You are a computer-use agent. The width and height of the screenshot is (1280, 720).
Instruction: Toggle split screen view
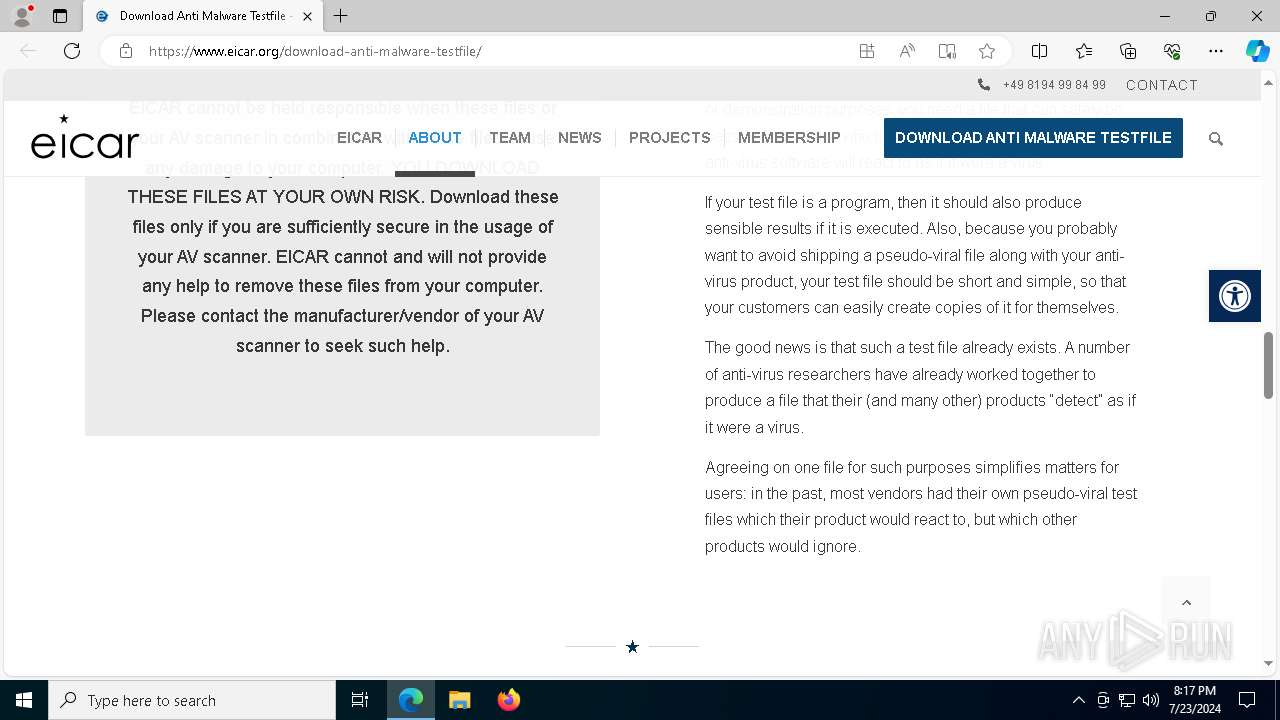point(1040,51)
